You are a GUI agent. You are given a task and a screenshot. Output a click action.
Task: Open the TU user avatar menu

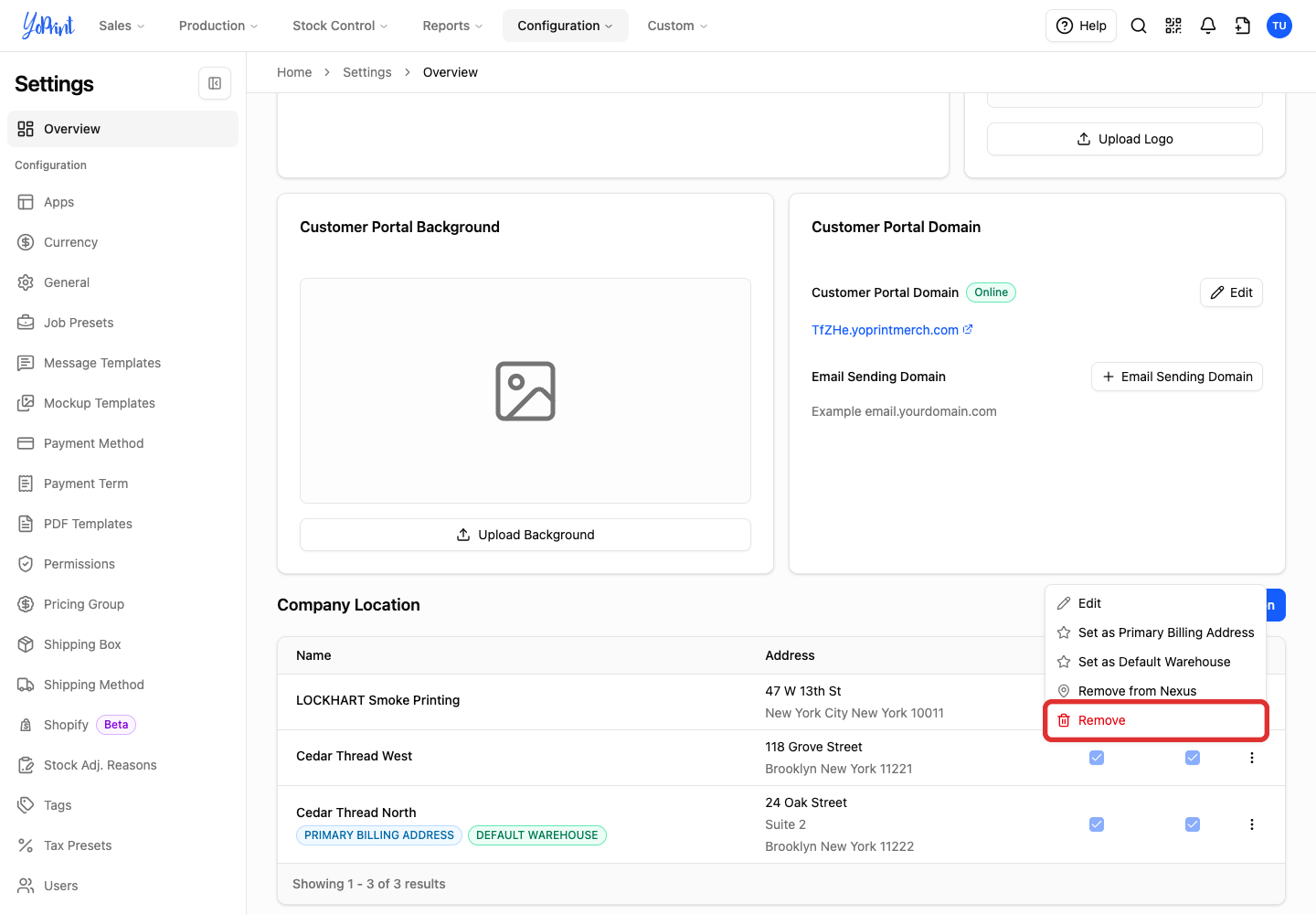point(1279,26)
